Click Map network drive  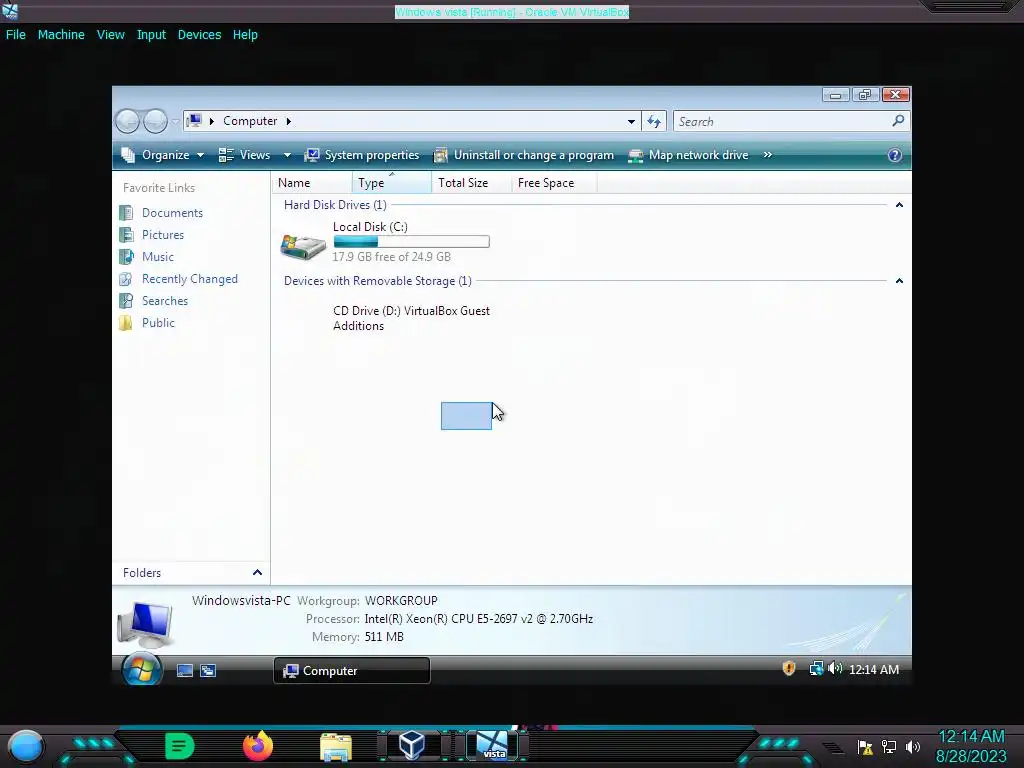(x=688, y=155)
